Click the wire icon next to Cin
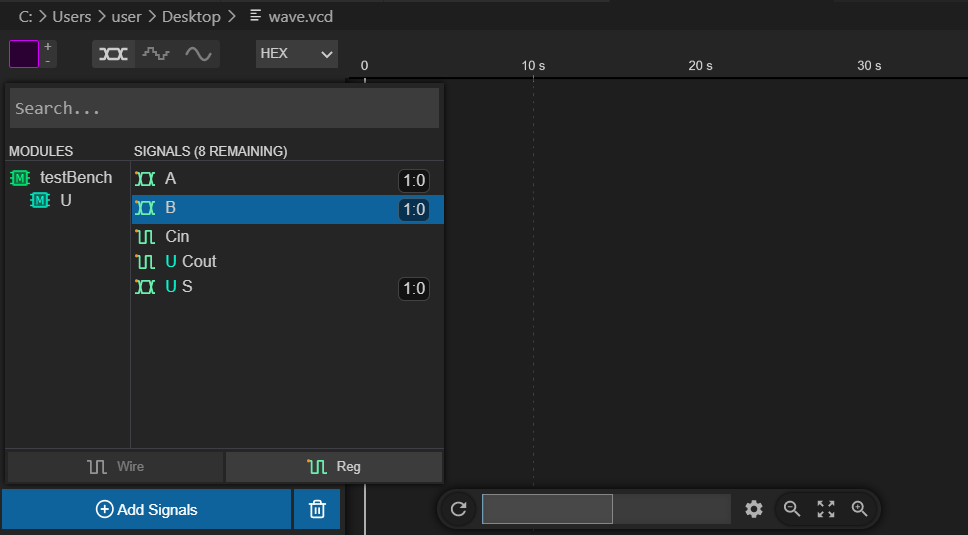Screen dimensions: 968x535 pos(145,236)
